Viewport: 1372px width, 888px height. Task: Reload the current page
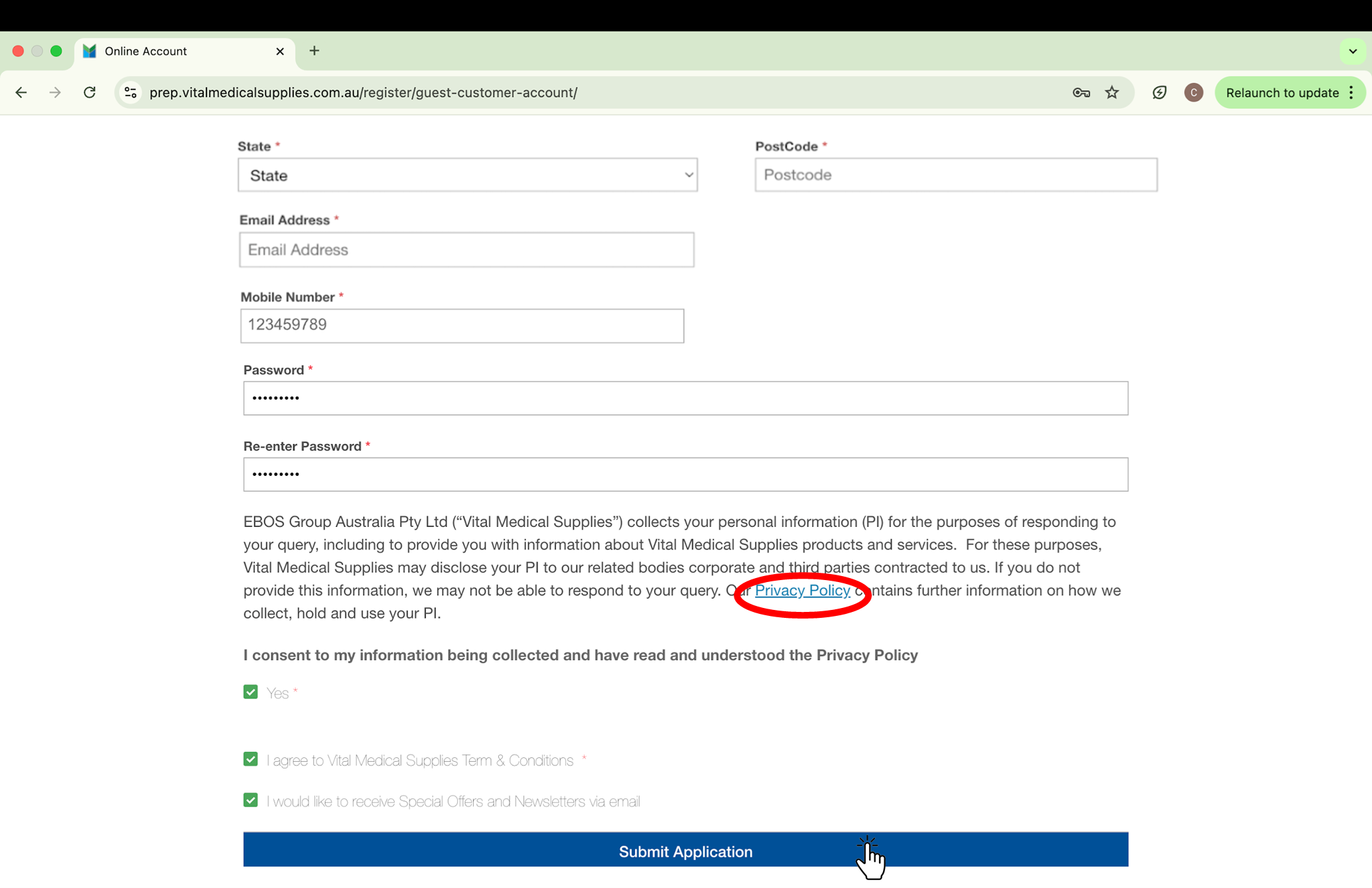[90, 93]
